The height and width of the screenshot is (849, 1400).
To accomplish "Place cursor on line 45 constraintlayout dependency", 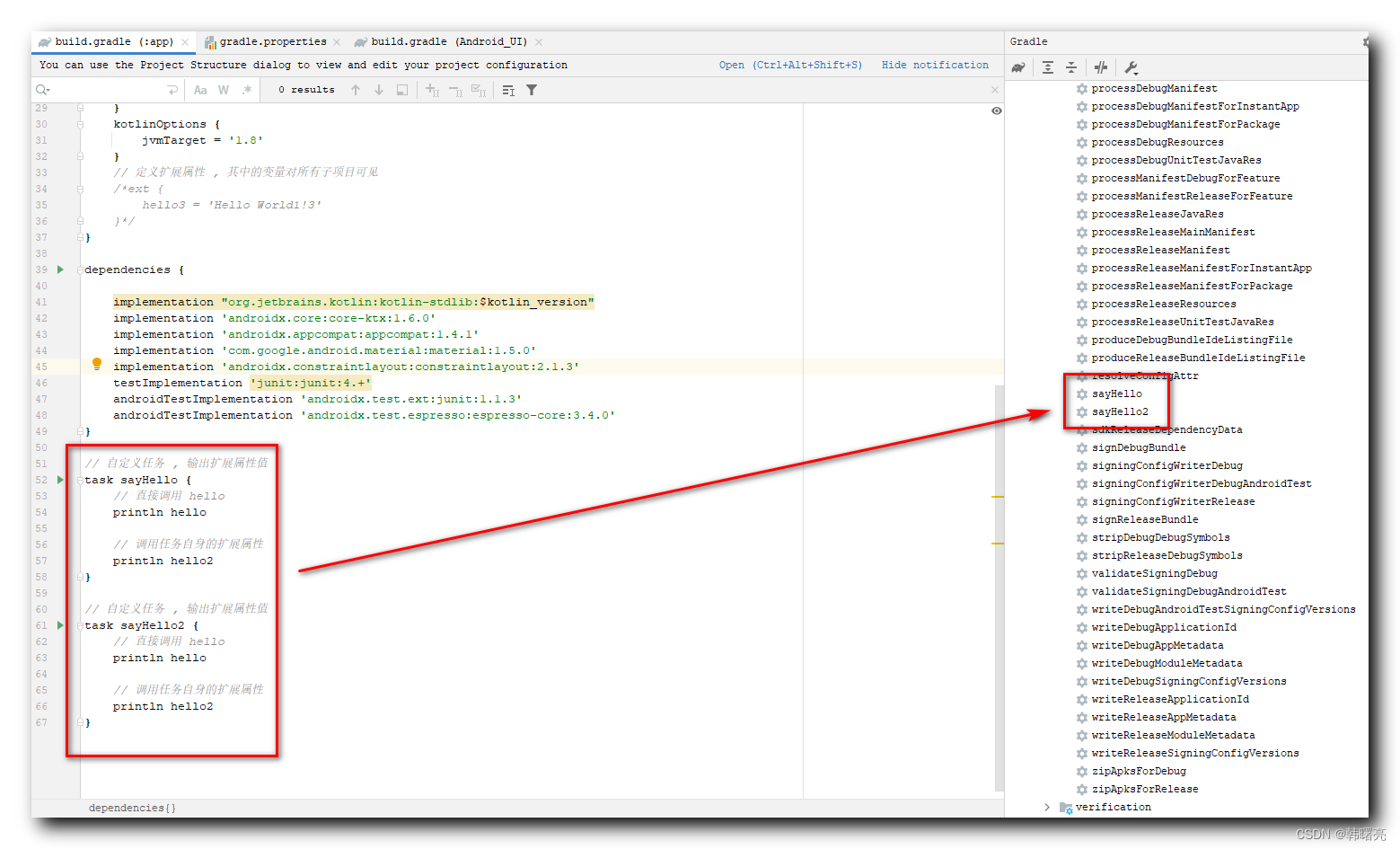I will 346,367.
